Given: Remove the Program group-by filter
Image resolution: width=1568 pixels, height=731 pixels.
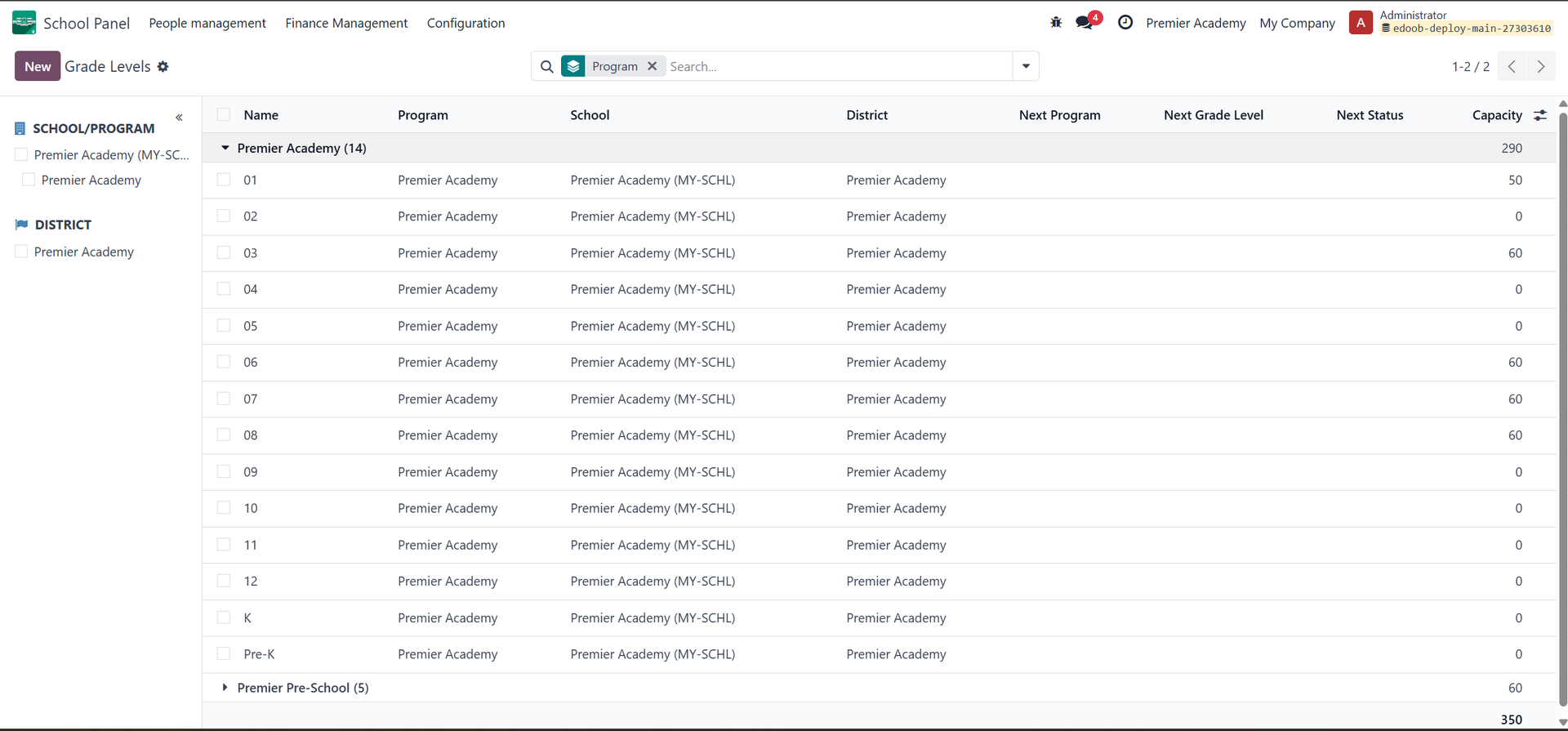Looking at the screenshot, I should 652,66.
